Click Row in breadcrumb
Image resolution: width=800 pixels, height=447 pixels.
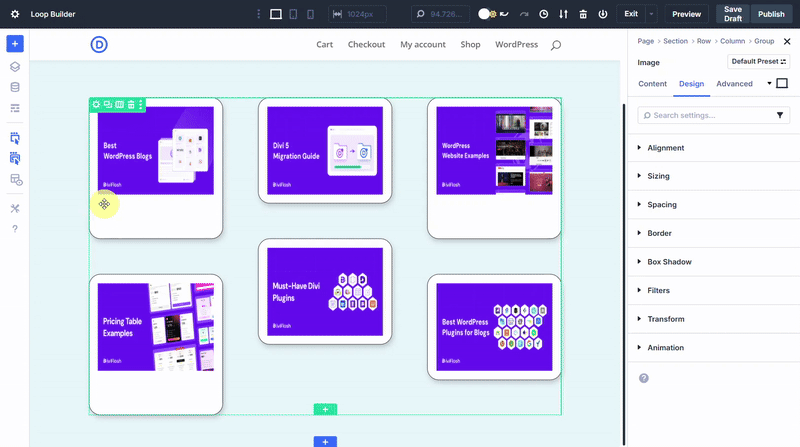click(704, 41)
